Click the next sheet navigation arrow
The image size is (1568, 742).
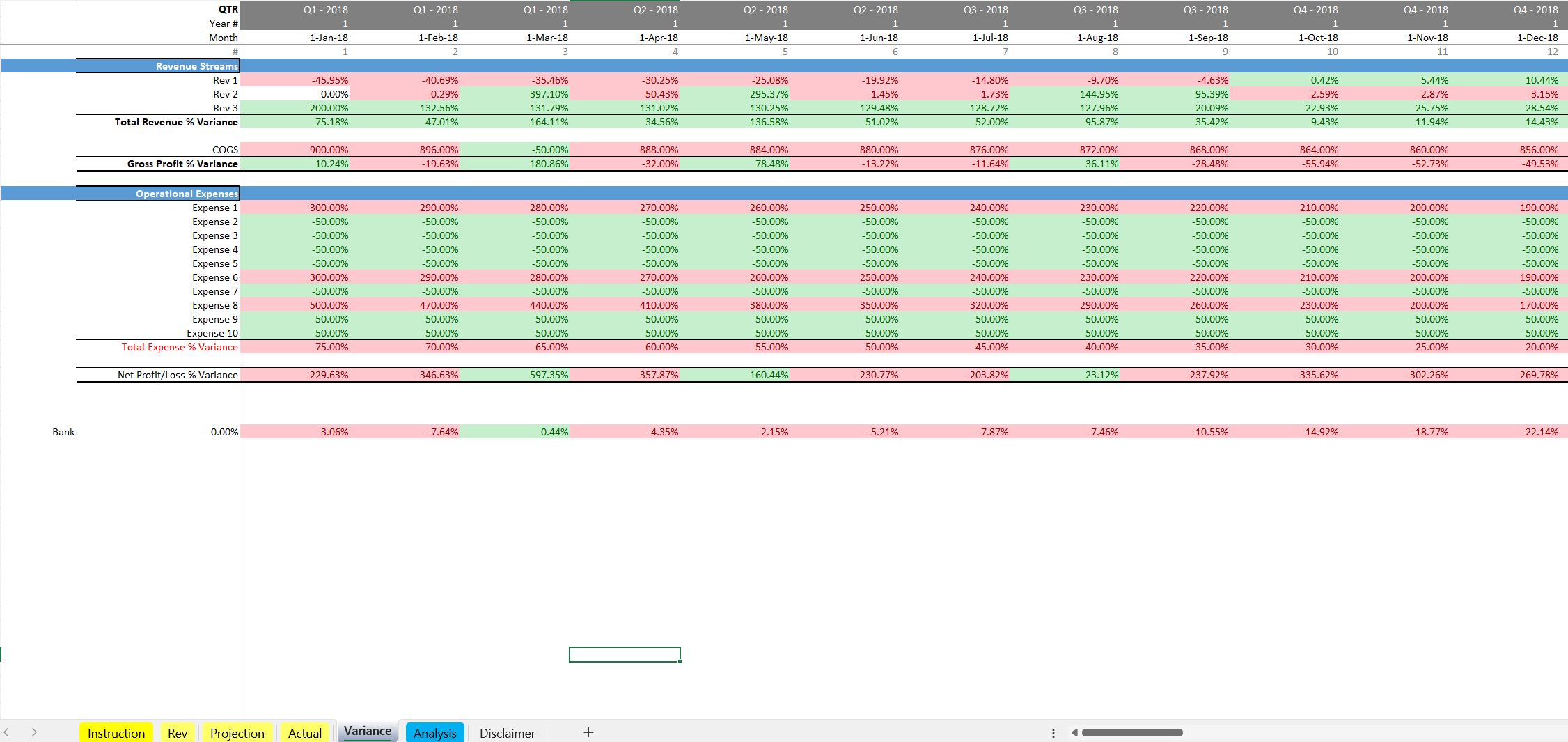pyautogui.click(x=34, y=732)
